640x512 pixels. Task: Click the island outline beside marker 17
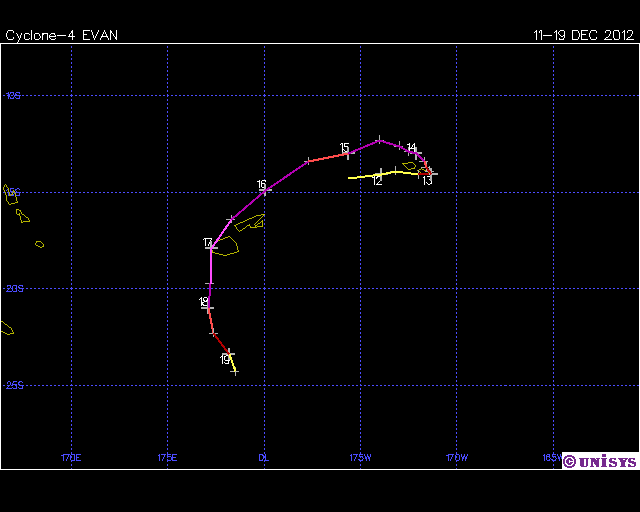(225, 245)
